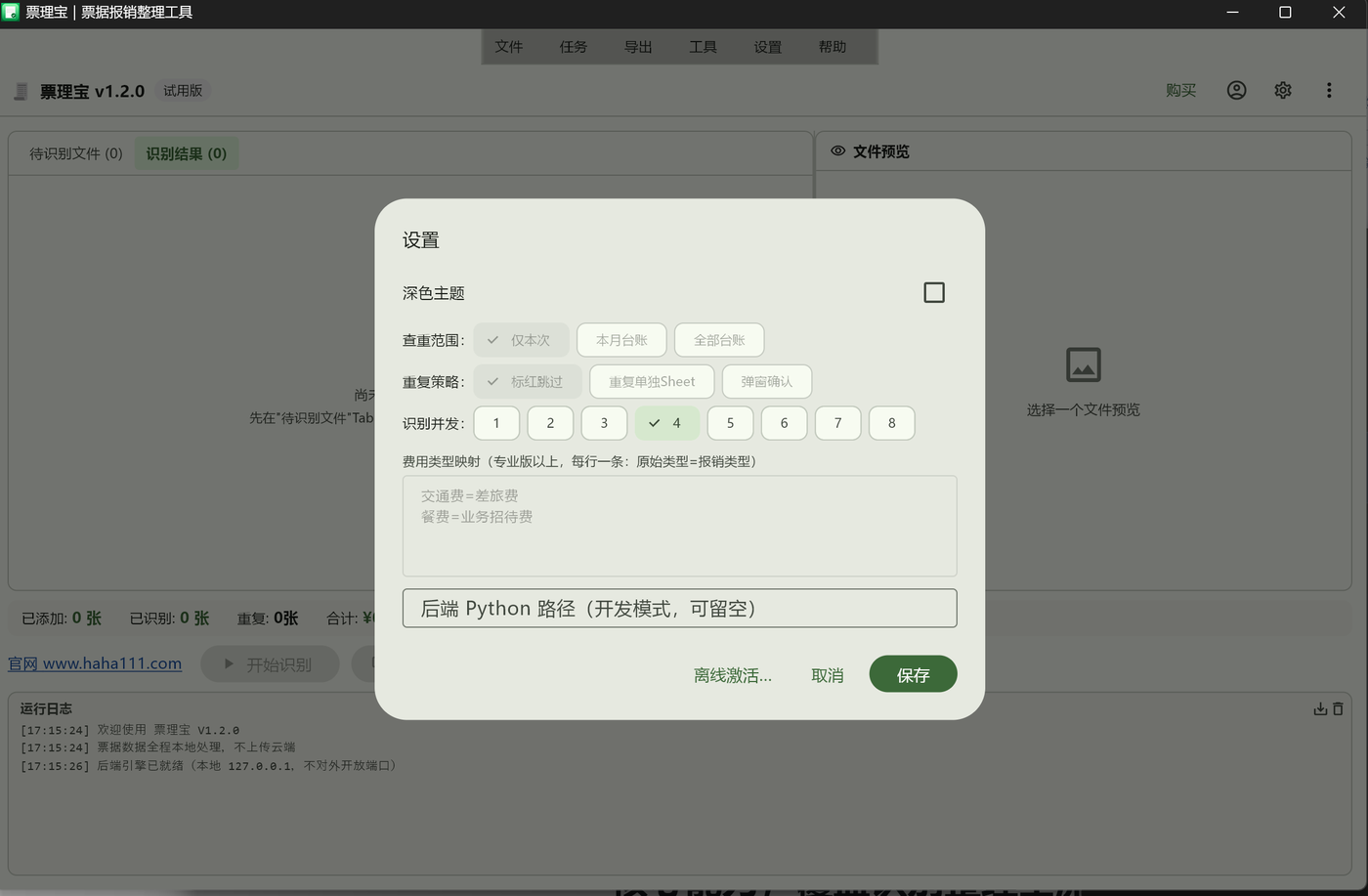
Task: Select 全部台账 for 查重范围
Action: click(x=719, y=340)
